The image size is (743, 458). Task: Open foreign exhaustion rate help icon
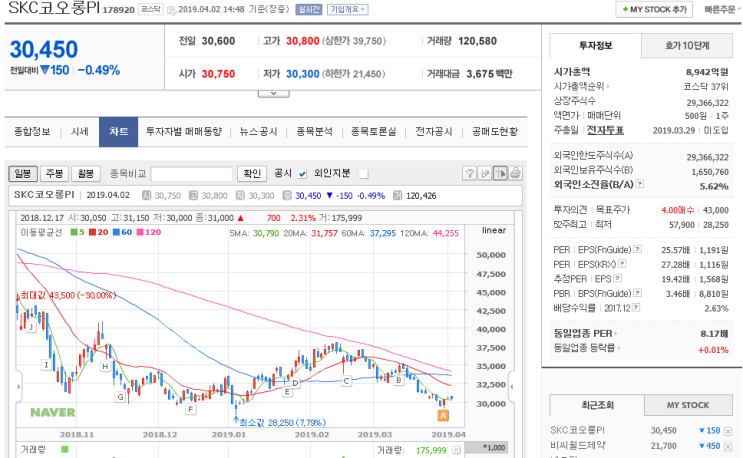click(x=640, y=184)
